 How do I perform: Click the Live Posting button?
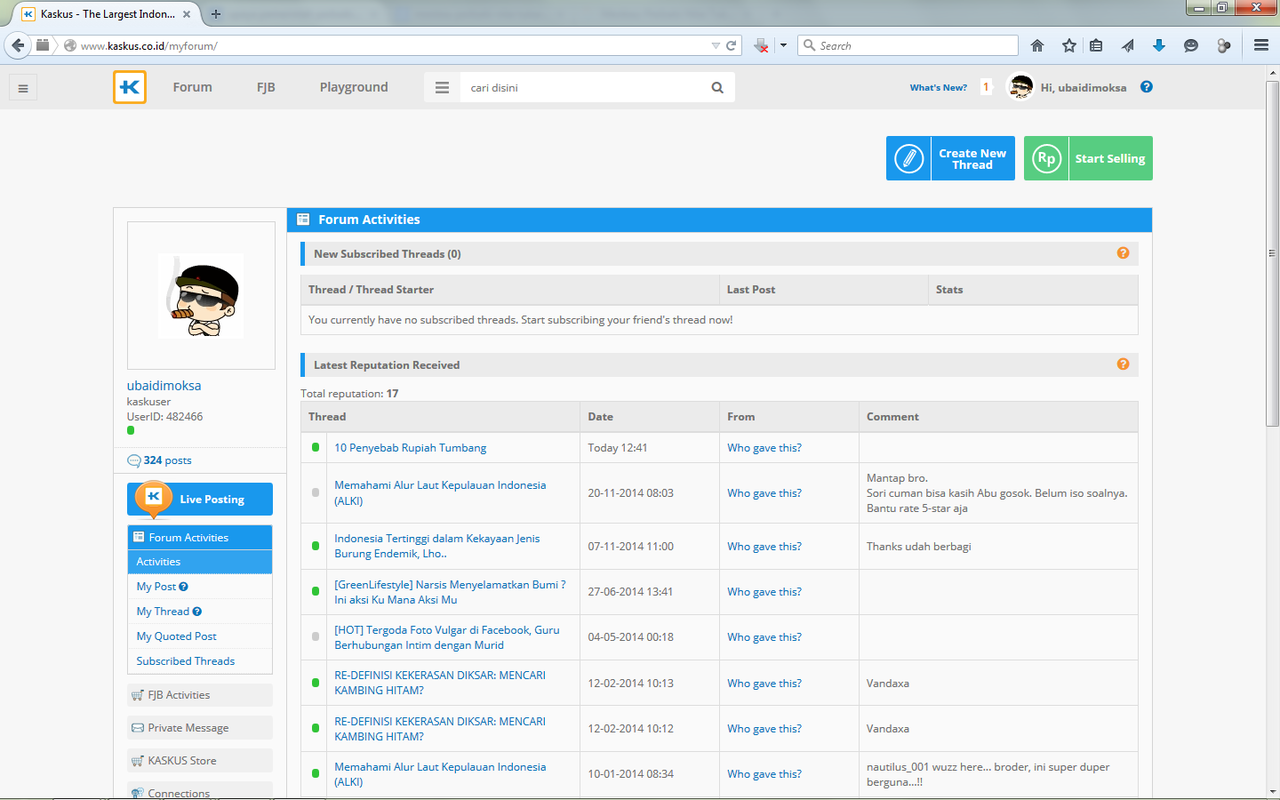200,499
